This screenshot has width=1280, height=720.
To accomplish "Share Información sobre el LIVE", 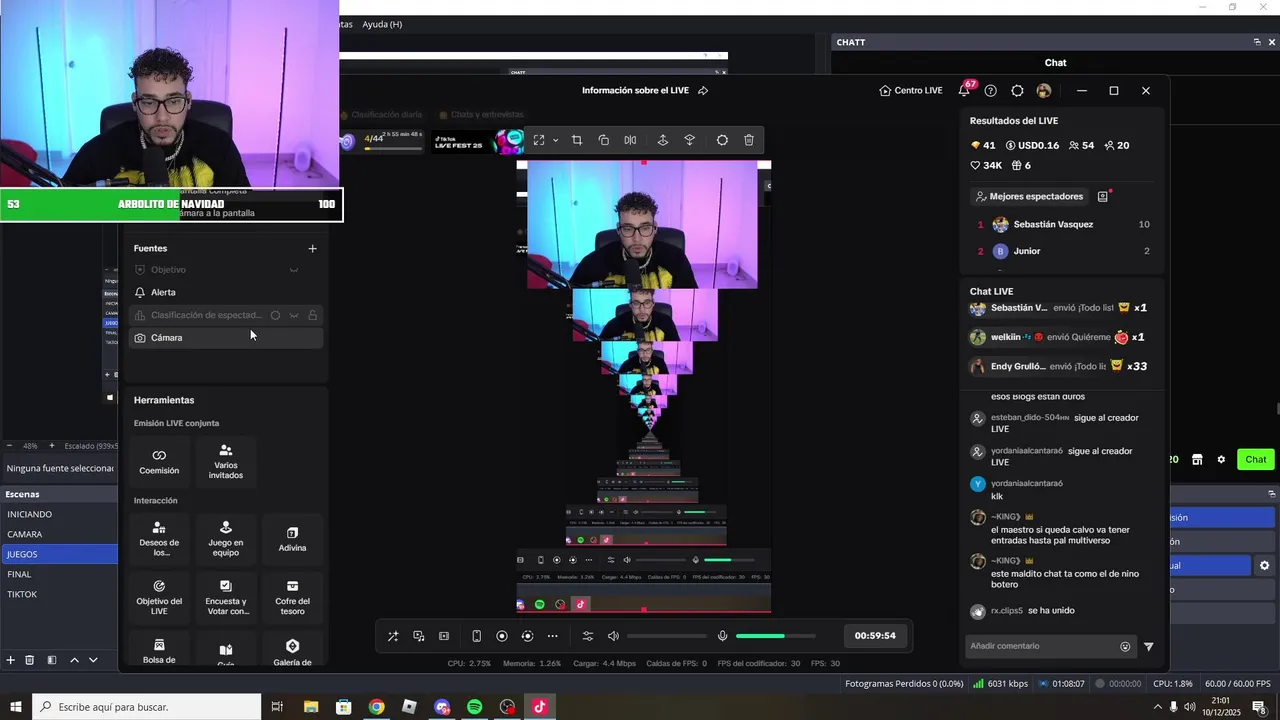I will [703, 90].
